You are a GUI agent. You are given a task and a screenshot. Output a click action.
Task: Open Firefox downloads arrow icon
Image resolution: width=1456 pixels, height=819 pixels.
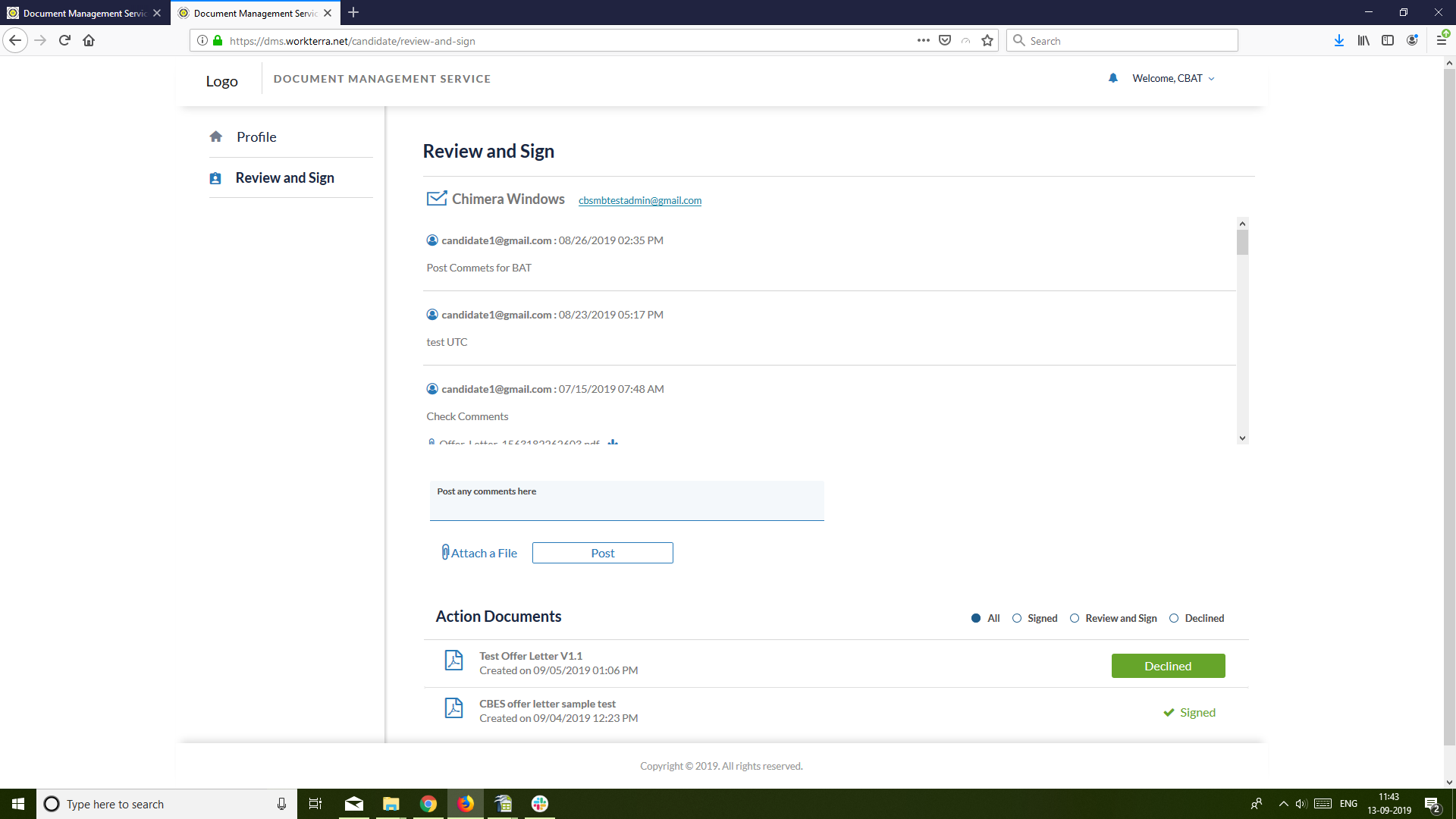1338,41
